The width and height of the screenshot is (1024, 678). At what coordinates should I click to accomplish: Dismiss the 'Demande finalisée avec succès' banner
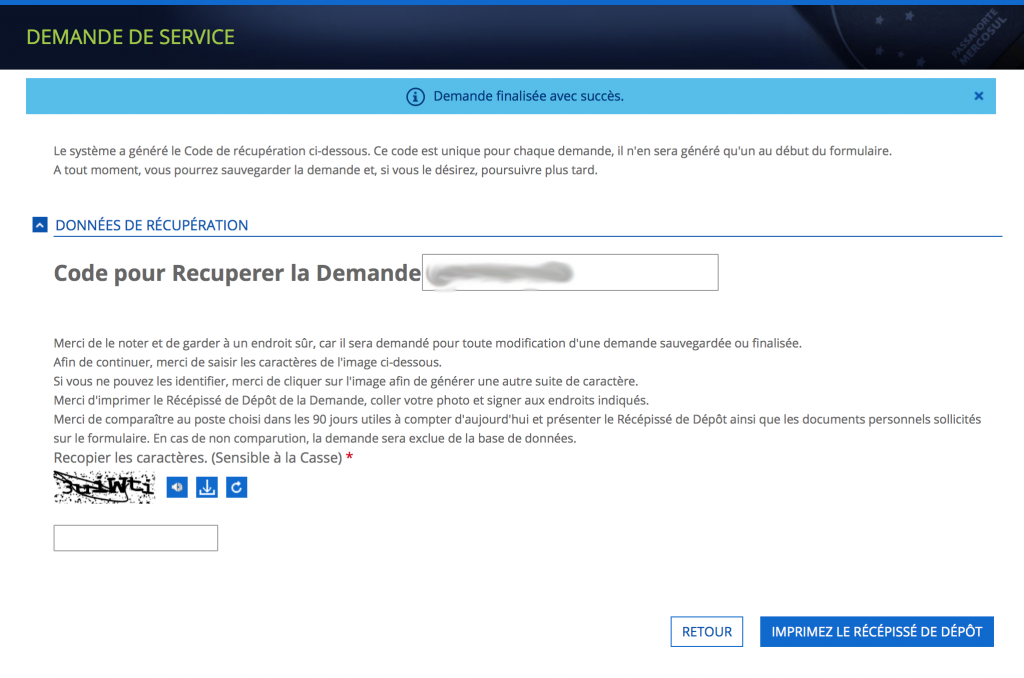[x=978, y=96]
